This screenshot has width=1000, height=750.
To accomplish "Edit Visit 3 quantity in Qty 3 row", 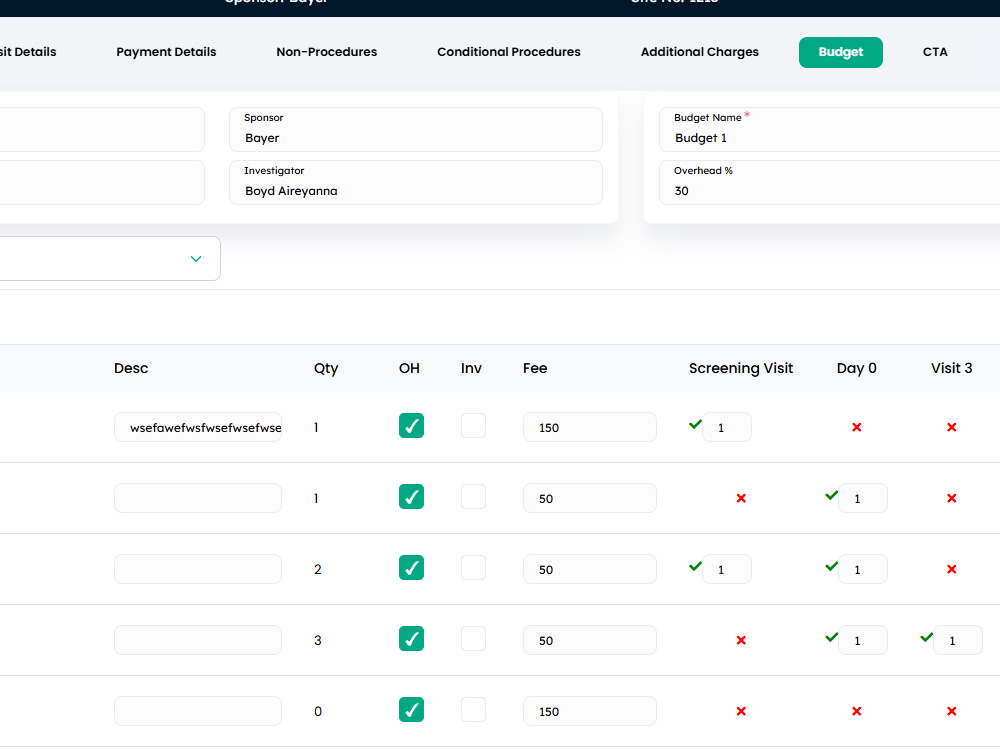I will click(958, 640).
